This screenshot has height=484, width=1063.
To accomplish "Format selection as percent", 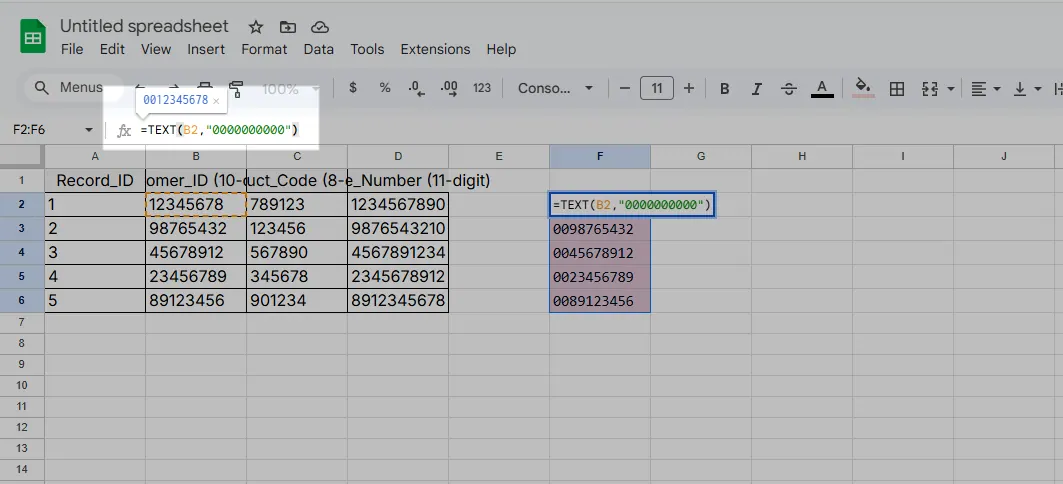I will pyautogui.click(x=385, y=88).
